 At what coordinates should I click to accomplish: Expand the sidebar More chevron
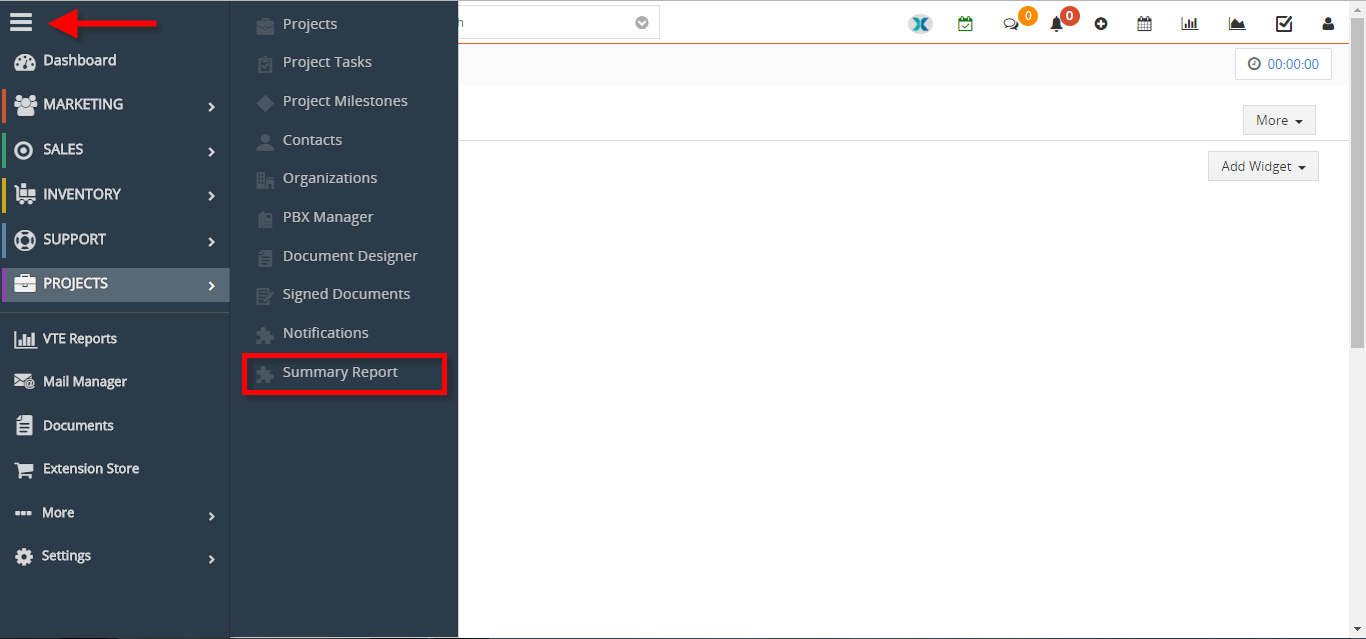(x=211, y=516)
